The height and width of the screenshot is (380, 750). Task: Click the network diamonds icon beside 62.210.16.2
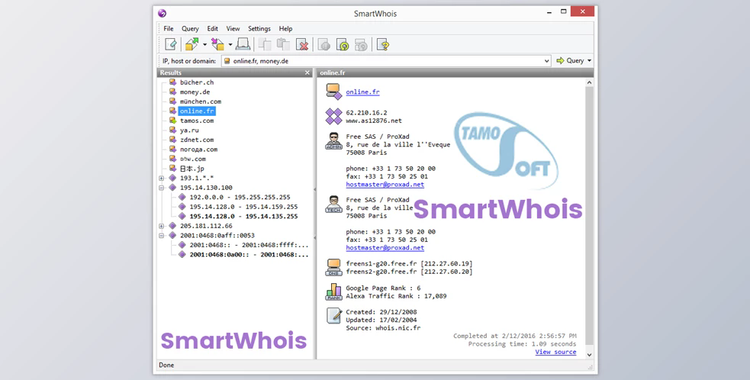[x=334, y=116]
